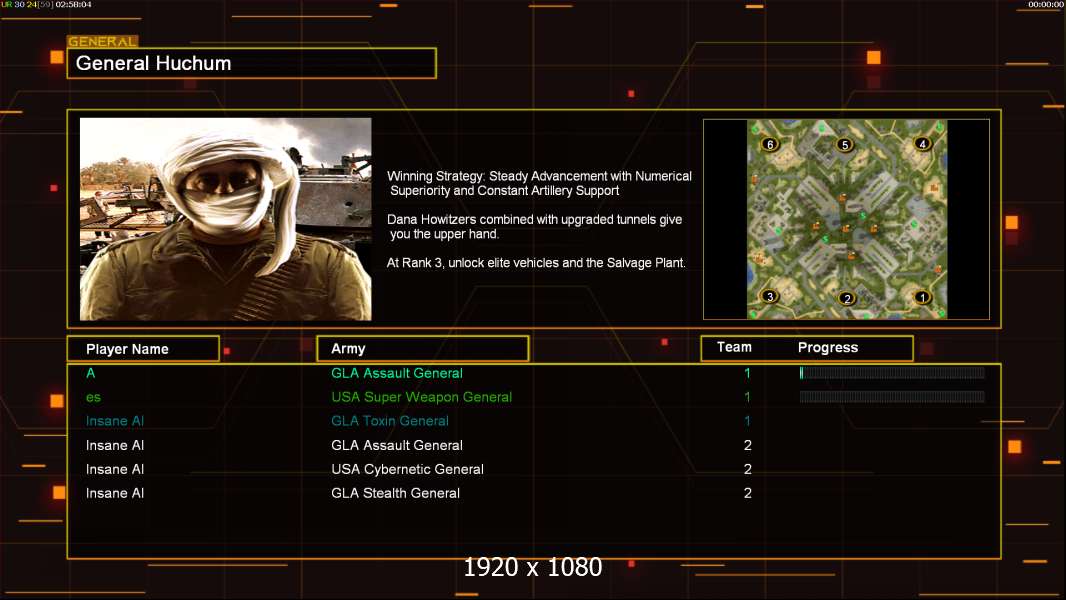The image size is (1066, 600).
Task: Click start position 6 on the minimap
Action: pos(770,143)
